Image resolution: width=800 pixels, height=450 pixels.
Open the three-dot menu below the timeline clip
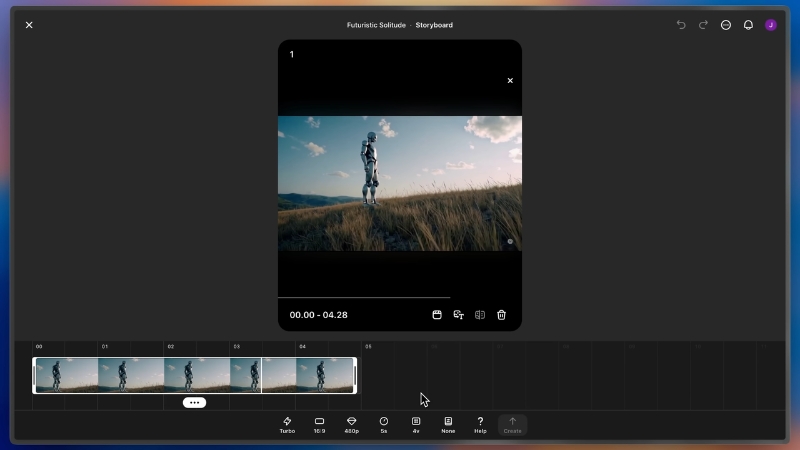click(x=194, y=403)
